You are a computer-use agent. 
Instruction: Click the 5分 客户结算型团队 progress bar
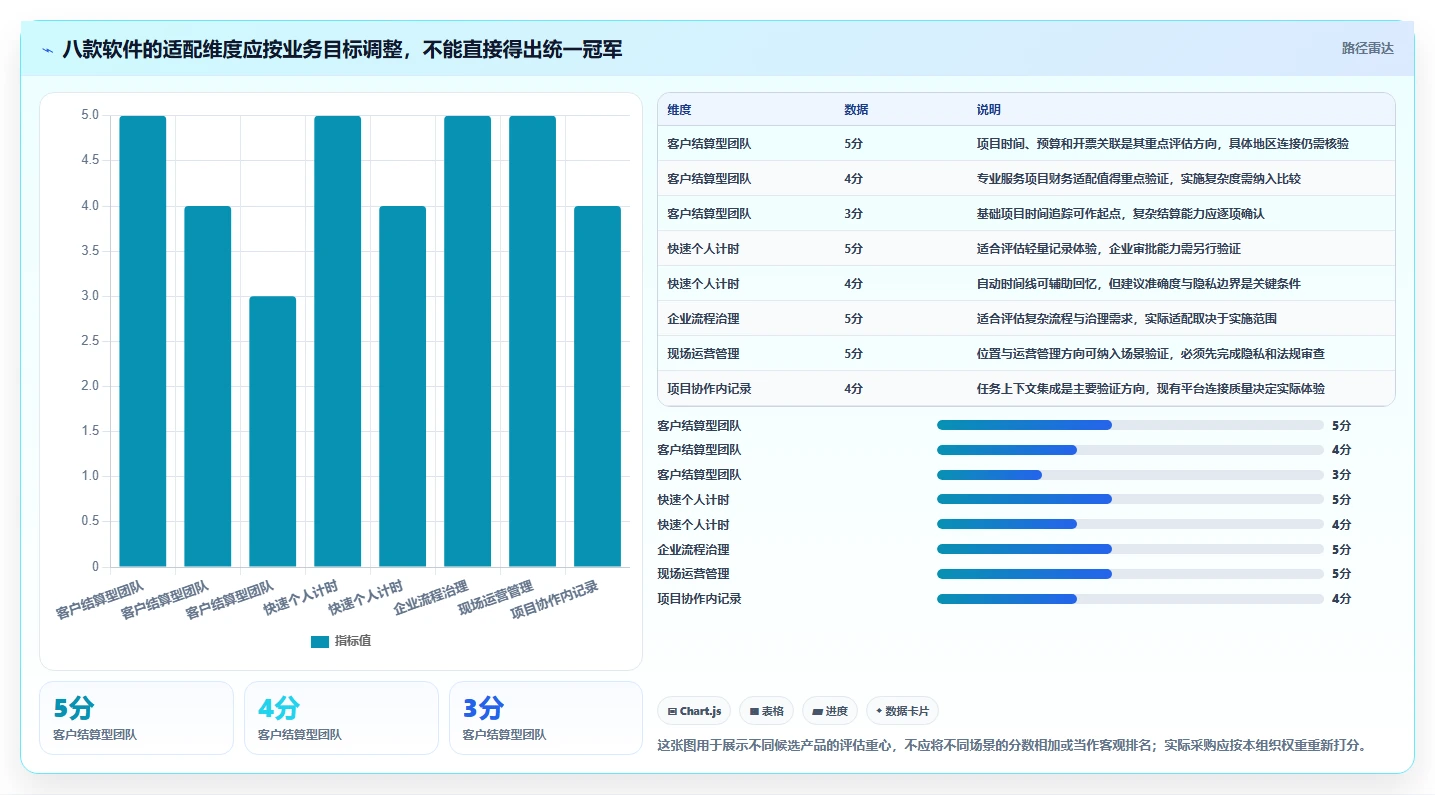(x=1130, y=425)
